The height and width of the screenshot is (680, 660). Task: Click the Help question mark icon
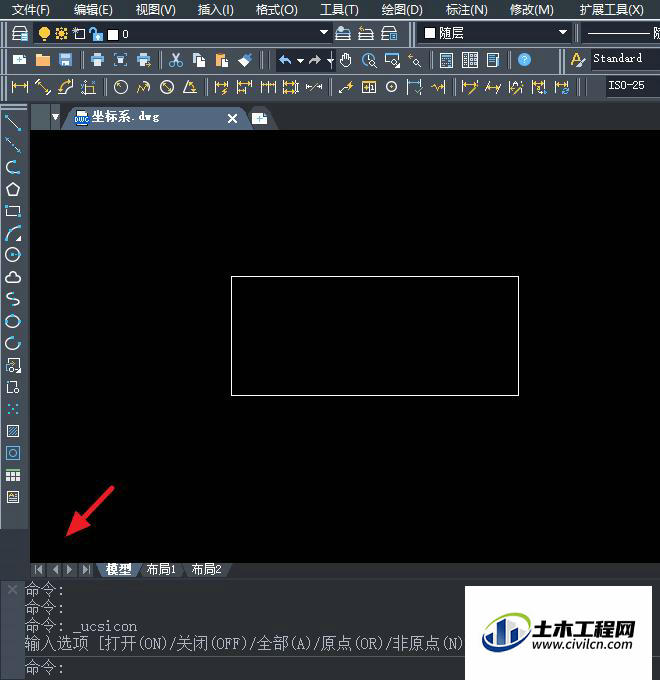click(x=524, y=60)
